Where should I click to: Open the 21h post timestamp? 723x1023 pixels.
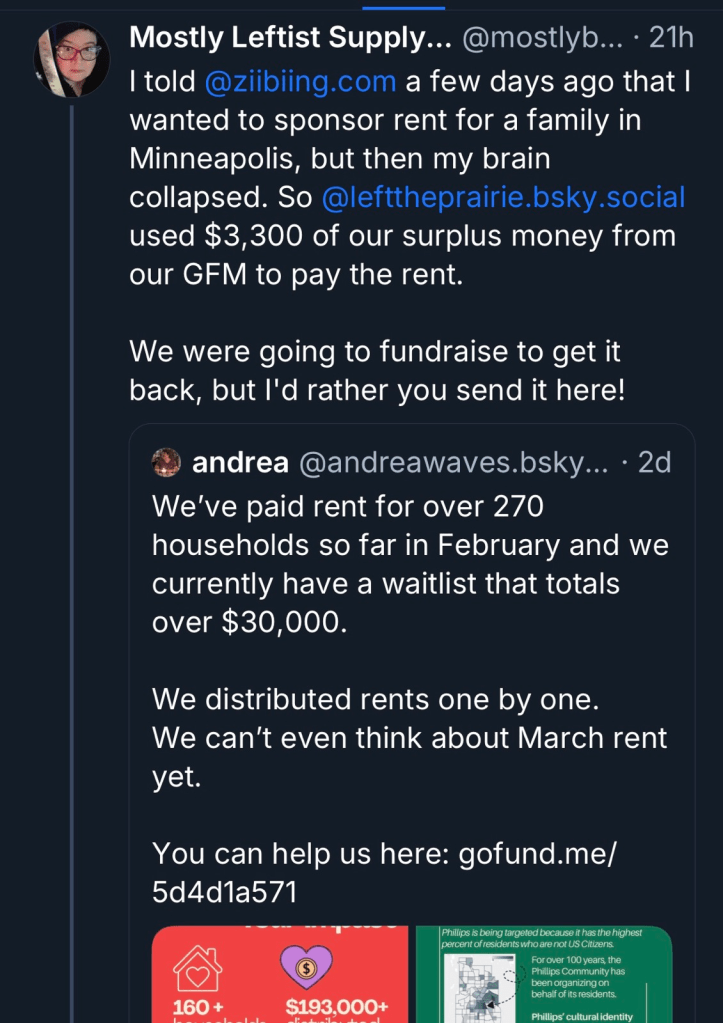(x=671, y=39)
